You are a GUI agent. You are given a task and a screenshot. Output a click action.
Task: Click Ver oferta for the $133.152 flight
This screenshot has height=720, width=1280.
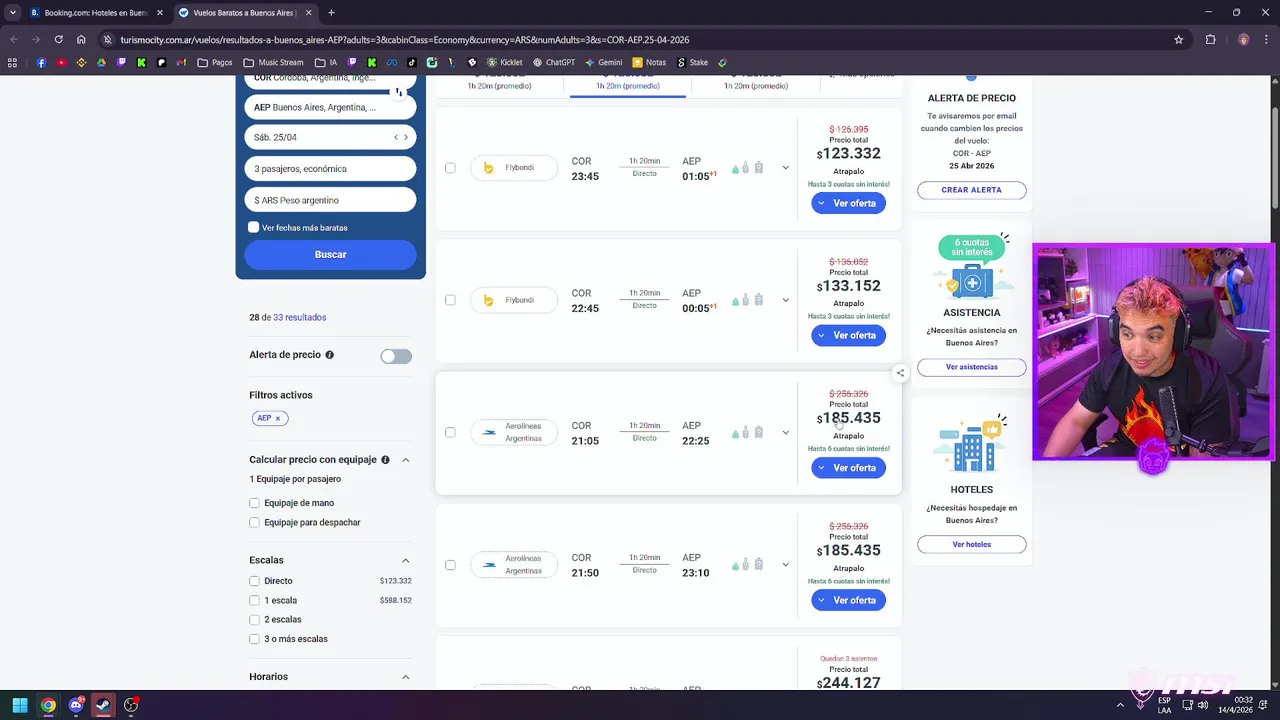tap(848, 335)
